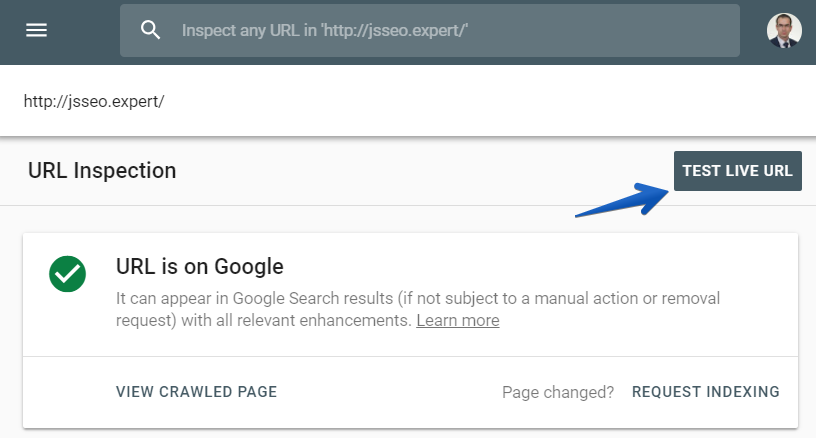Follow the Learn more link
The width and height of the screenshot is (816, 438).
[457, 321]
